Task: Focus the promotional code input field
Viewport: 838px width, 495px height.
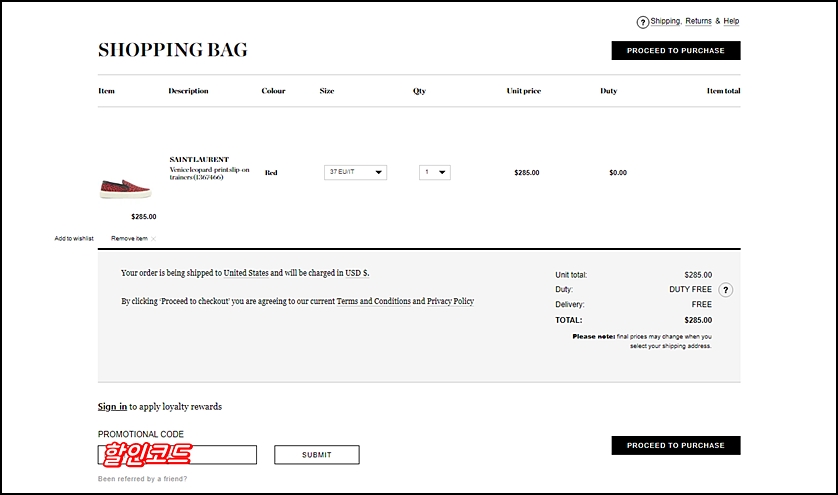Action: (177, 455)
